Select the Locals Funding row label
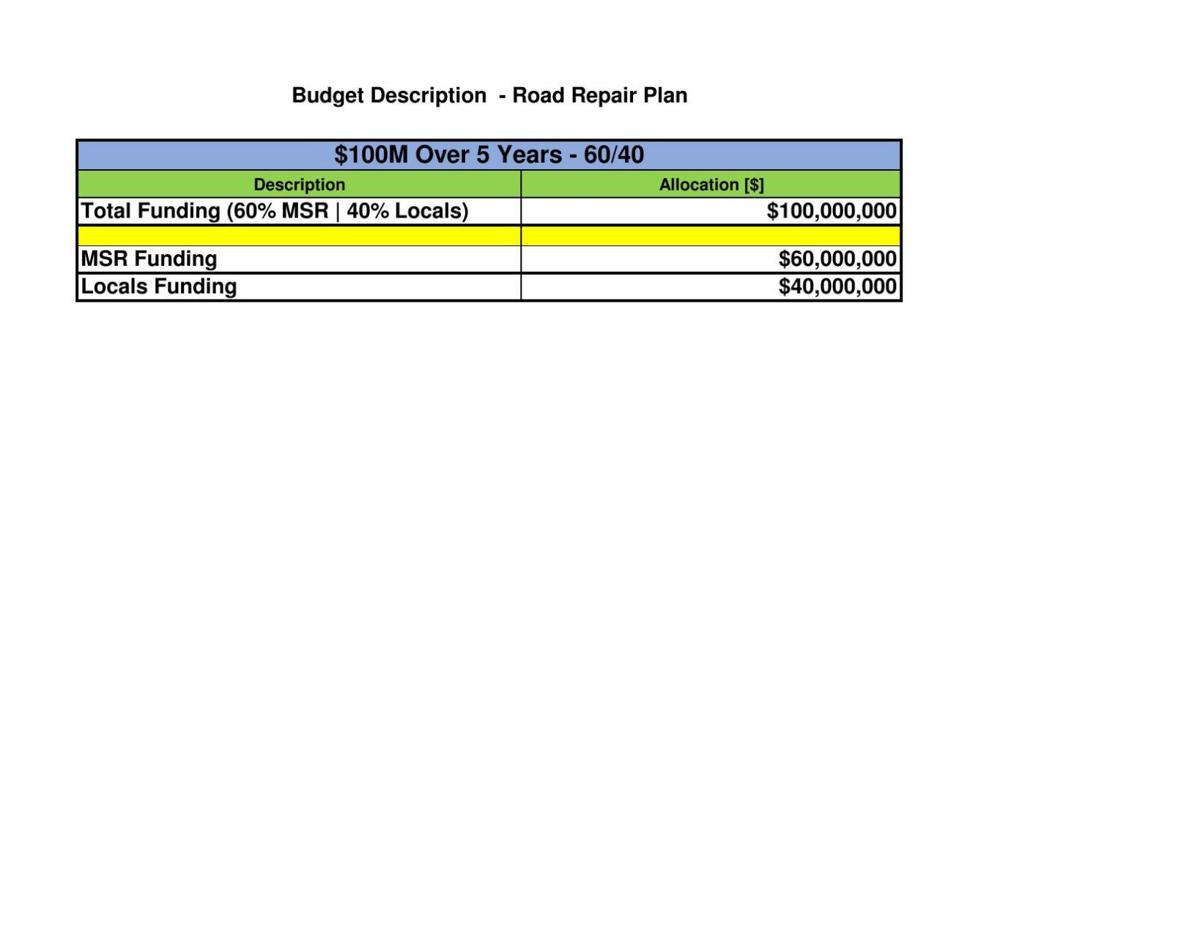Screen dimensions: 1200x926 tap(158, 286)
